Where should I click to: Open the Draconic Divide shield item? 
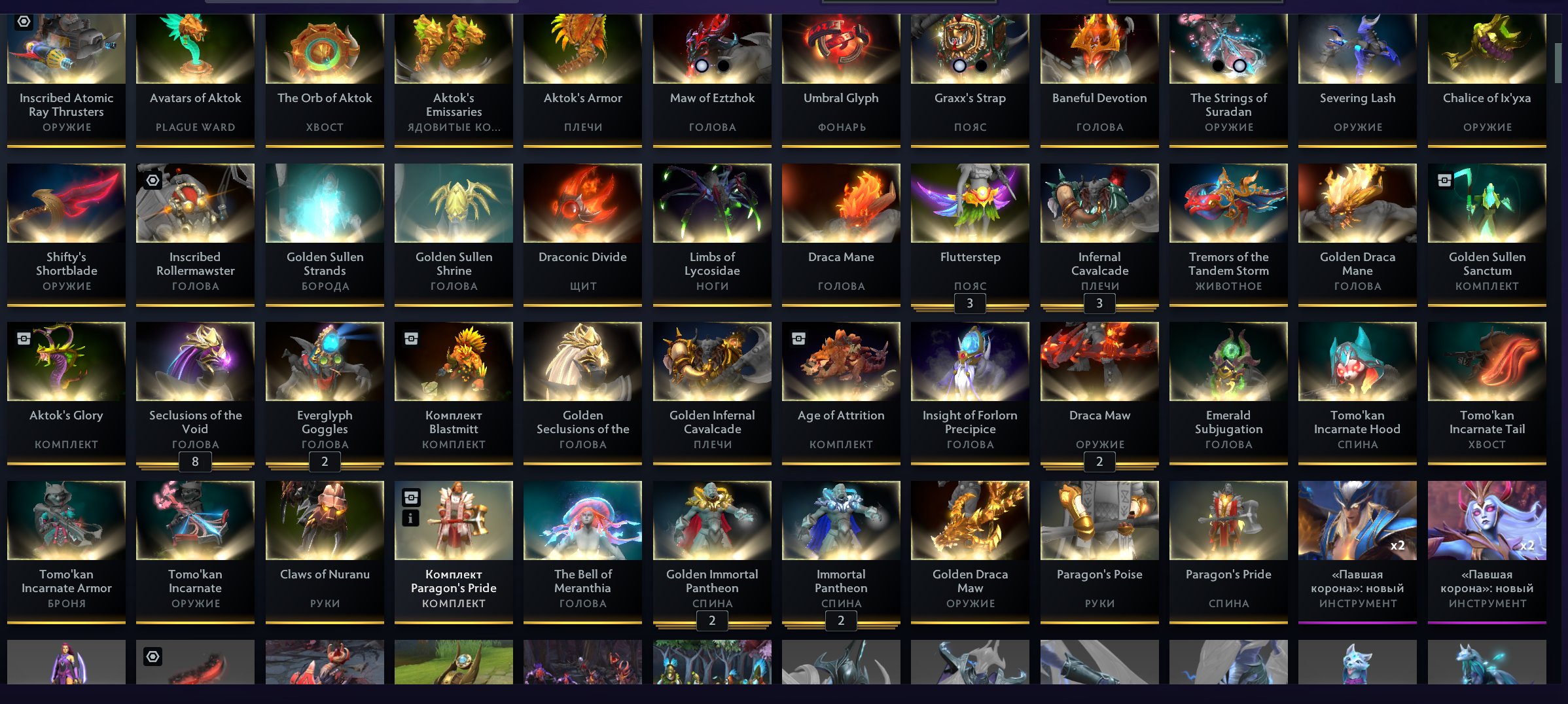582,234
